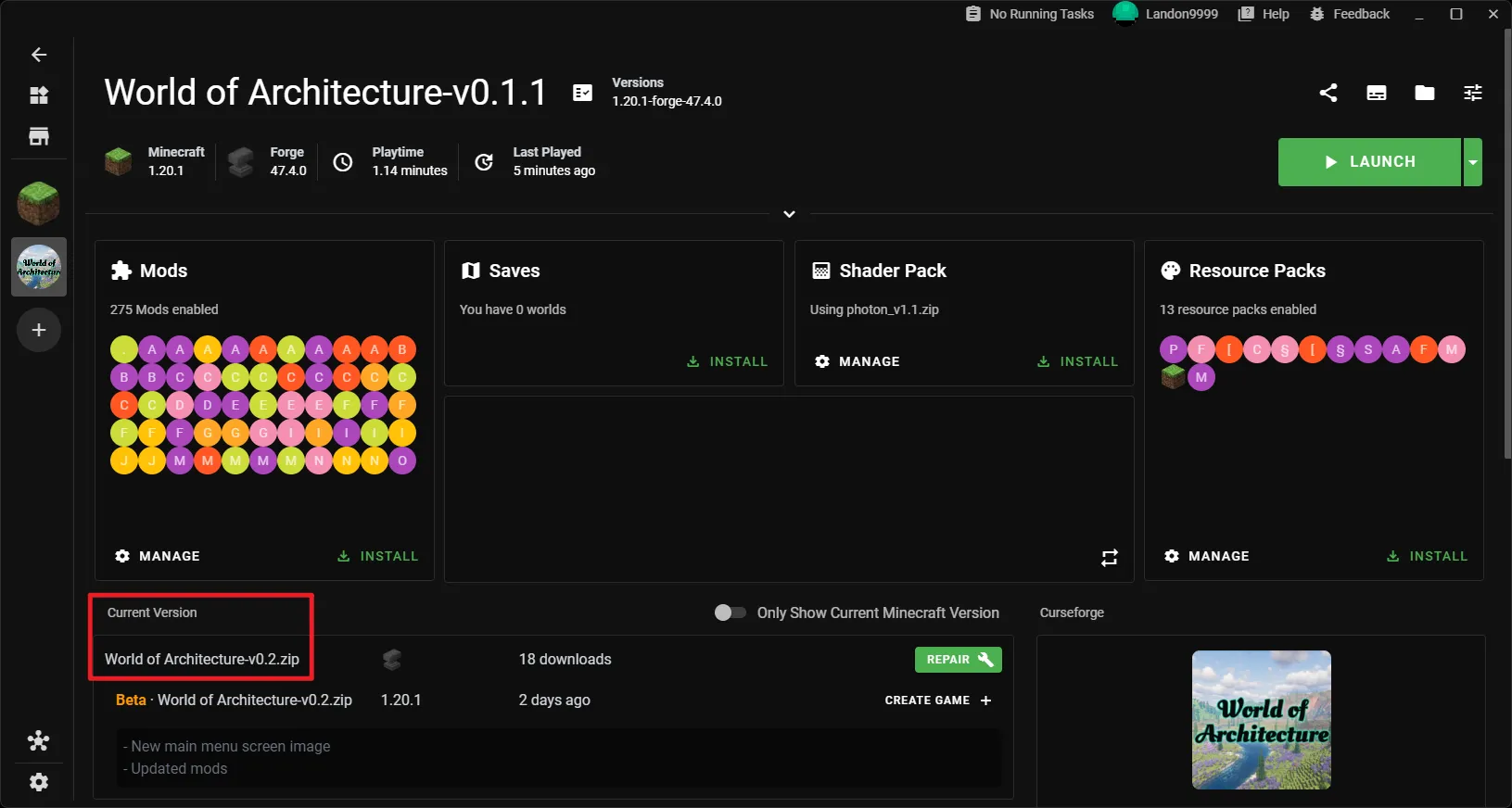This screenshot has height=808, width=1512.
Task: Open the Help menu
Action: click(1264, 14)
